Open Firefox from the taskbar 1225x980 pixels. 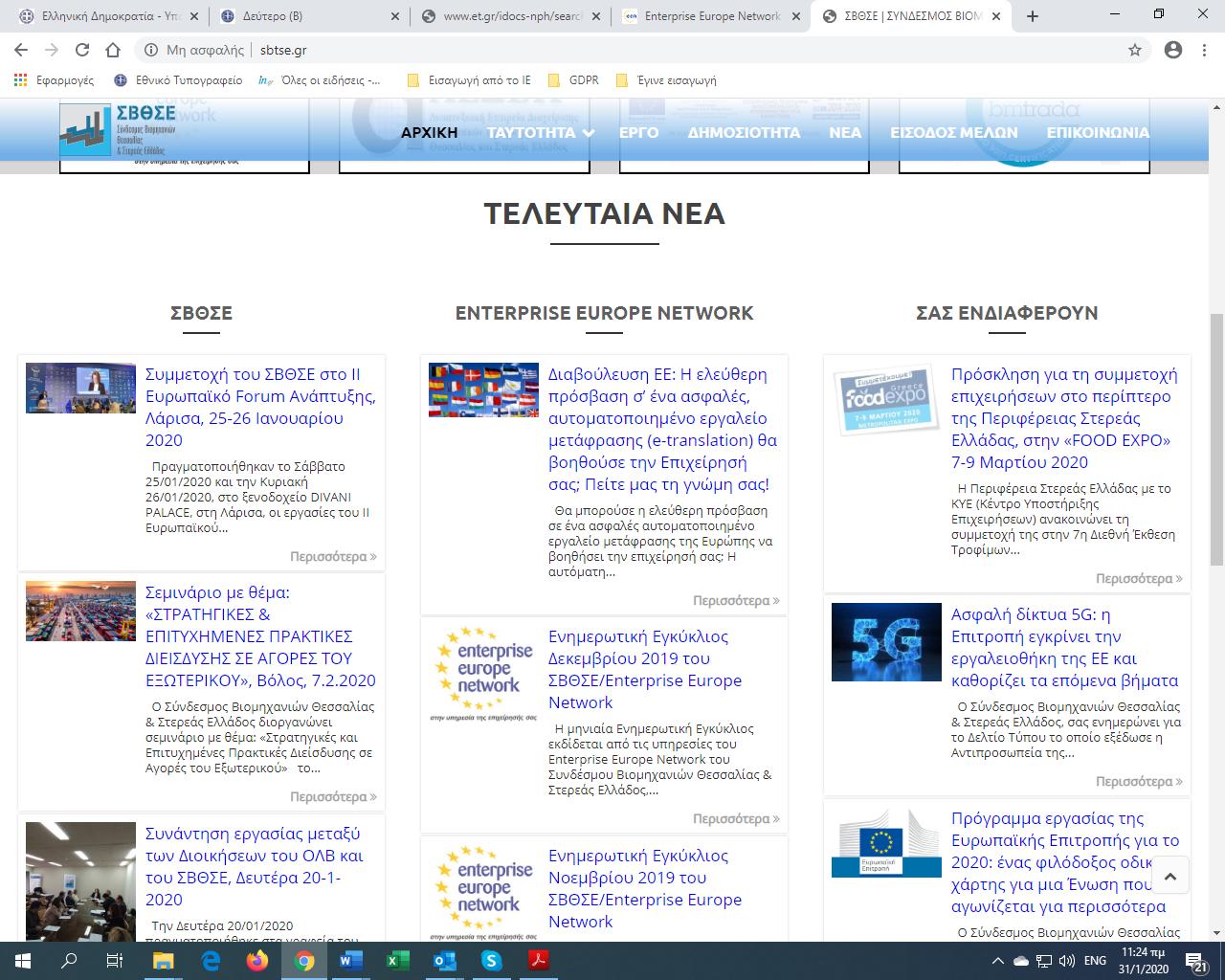257,960
